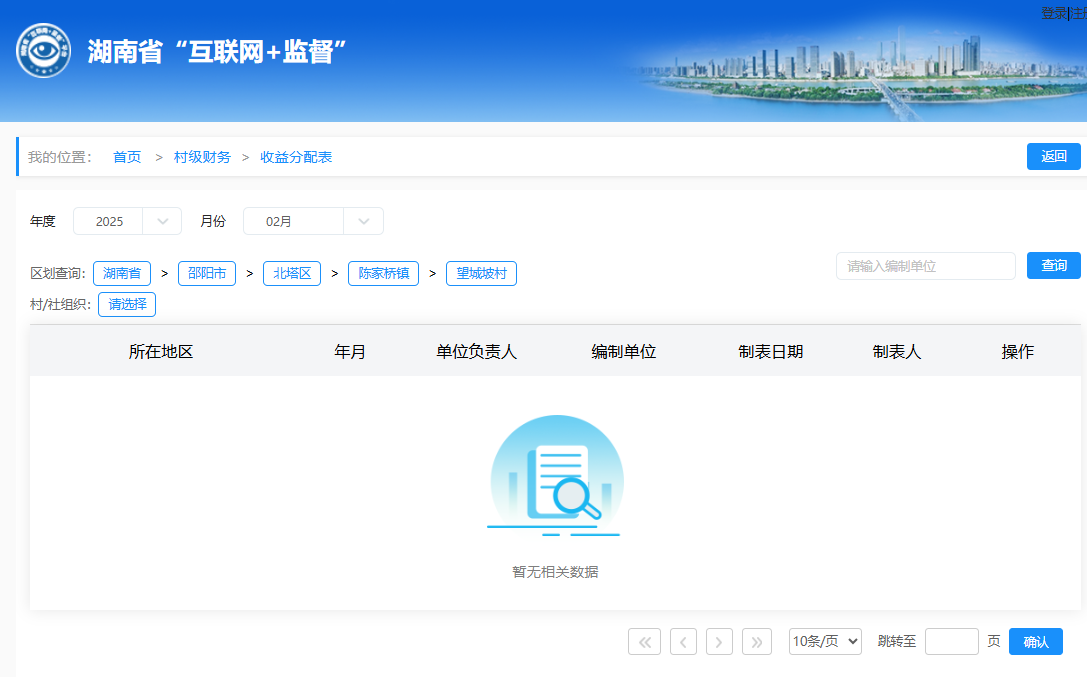Expand the 月份 02月 dropdown arrow
This screenshot has height=677, width=1087.
363,221
